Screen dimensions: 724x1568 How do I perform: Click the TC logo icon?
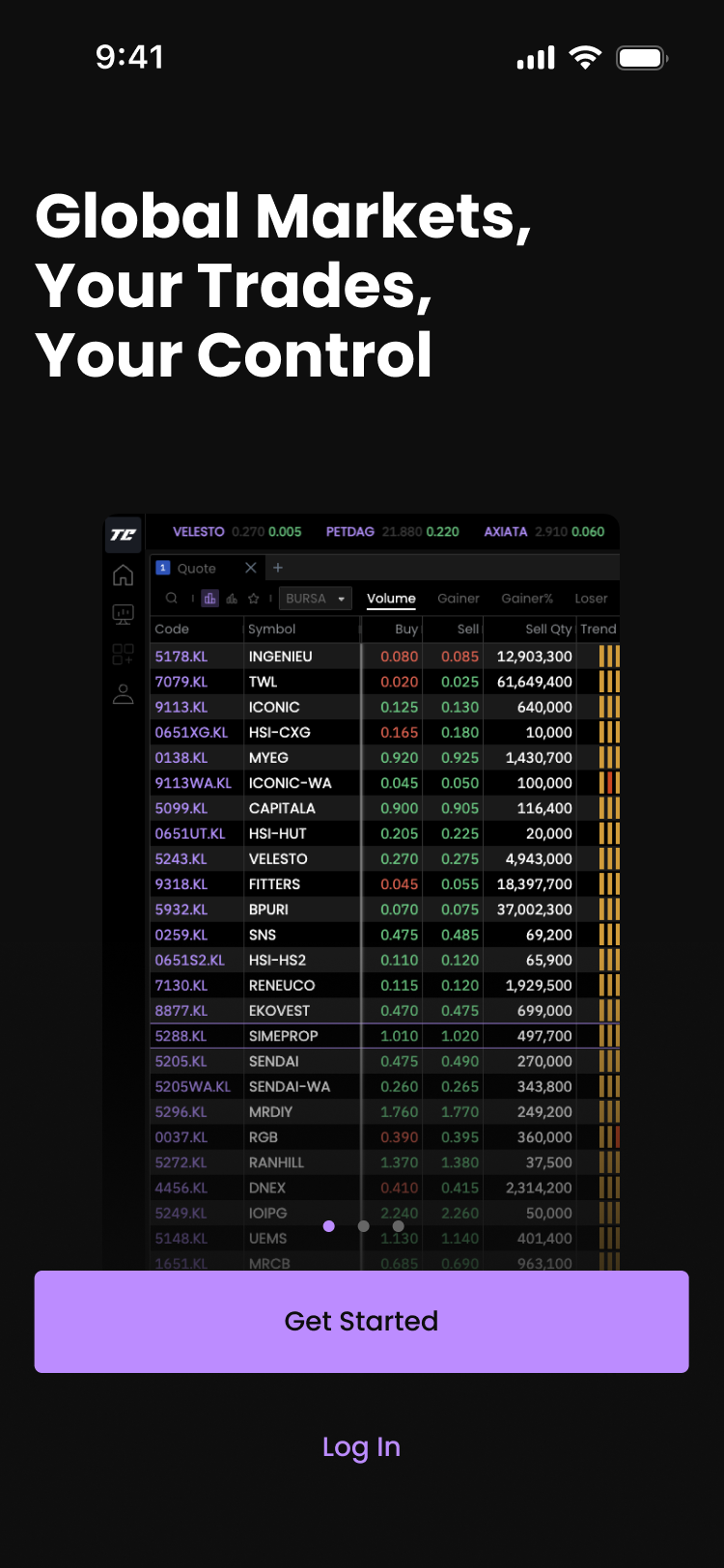tap(123, 534)
